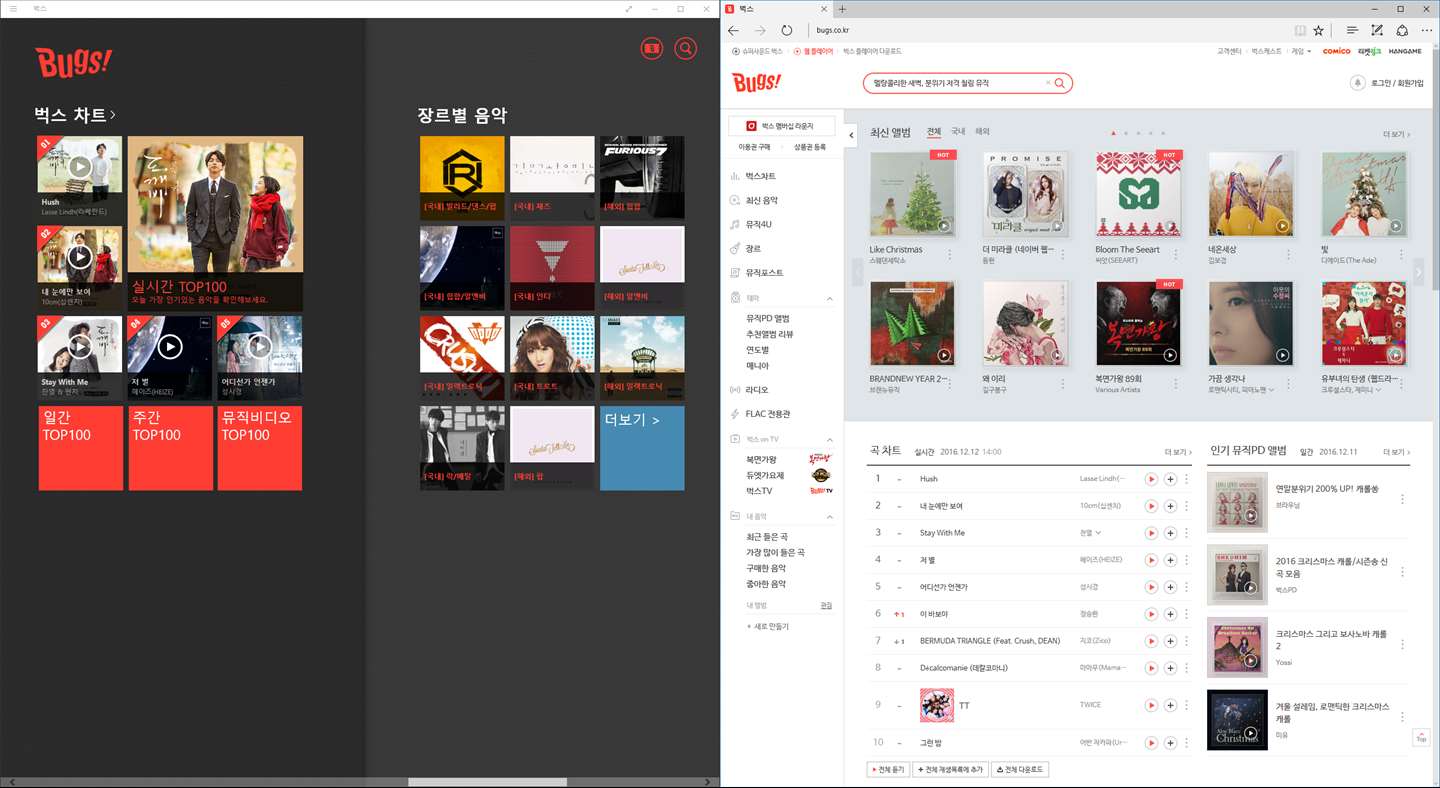Clear the website search box with the x icon
The height and width of the screenshot is (788, 1440).
coord(1048,83)
